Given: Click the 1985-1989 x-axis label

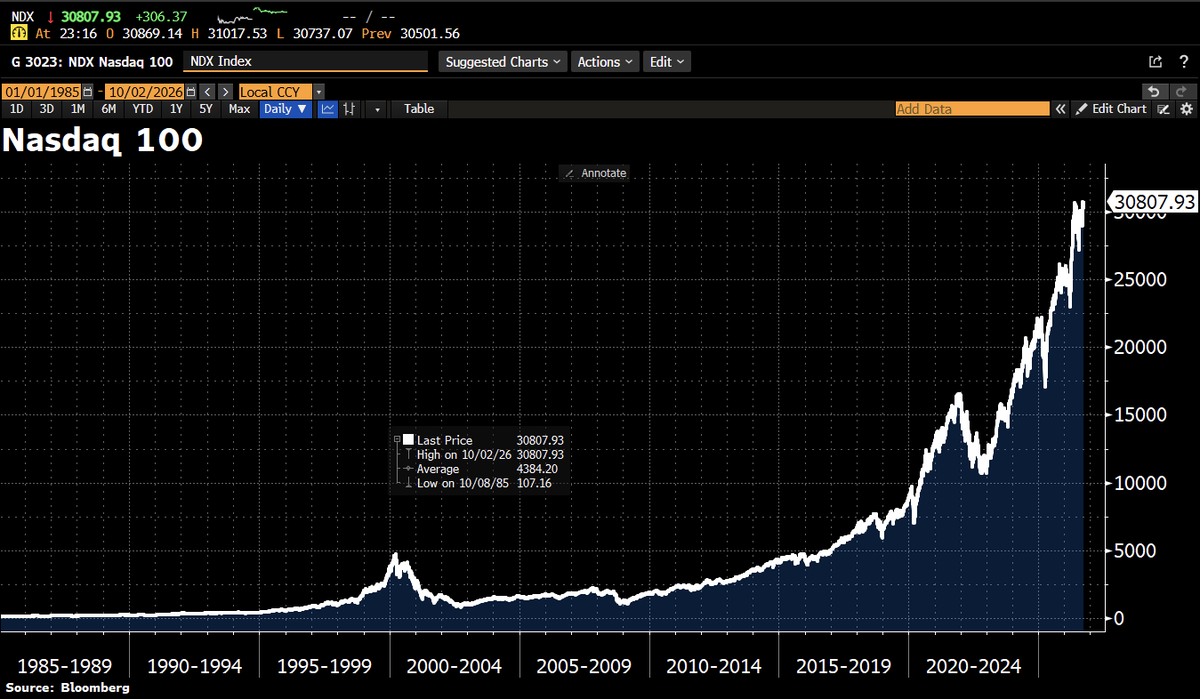Looking at the screenshot, I should tap(64, 666).
